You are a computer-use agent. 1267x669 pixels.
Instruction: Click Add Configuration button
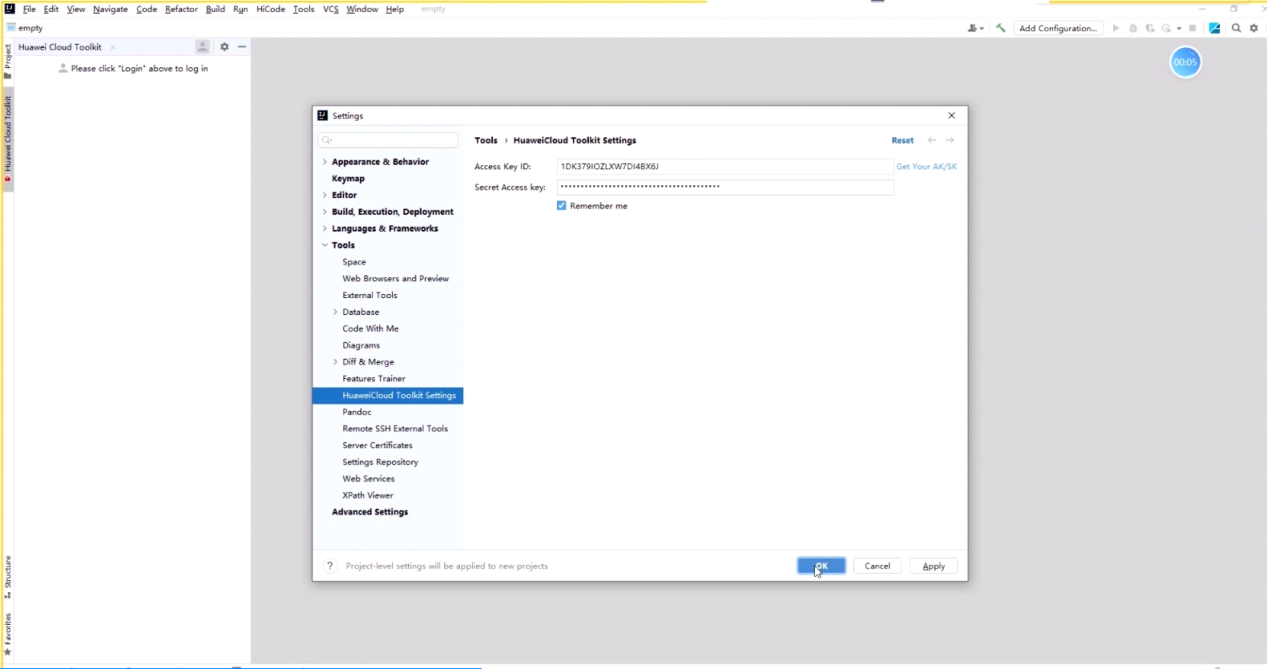click(1058, 28)
